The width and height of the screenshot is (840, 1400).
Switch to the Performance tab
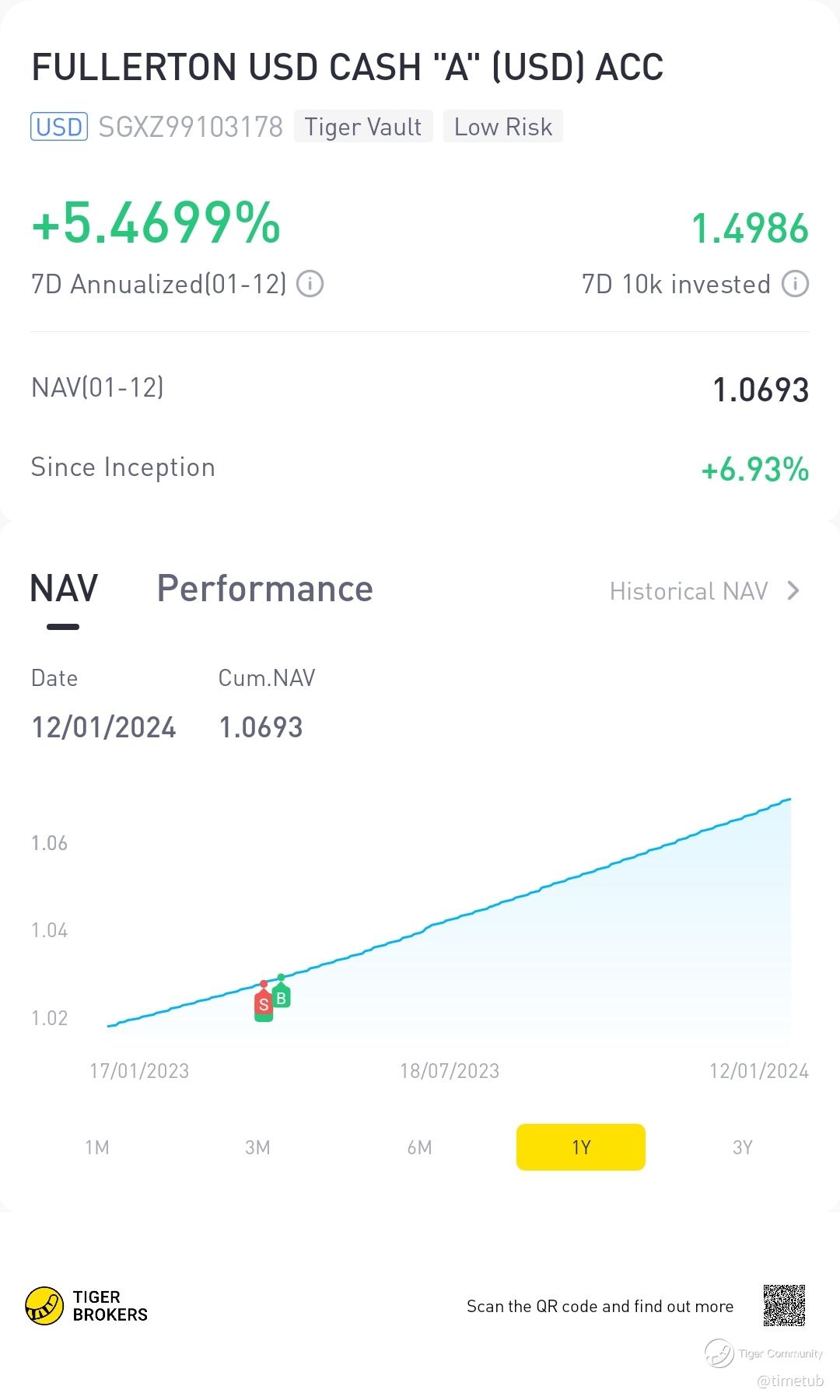point(265,589)
